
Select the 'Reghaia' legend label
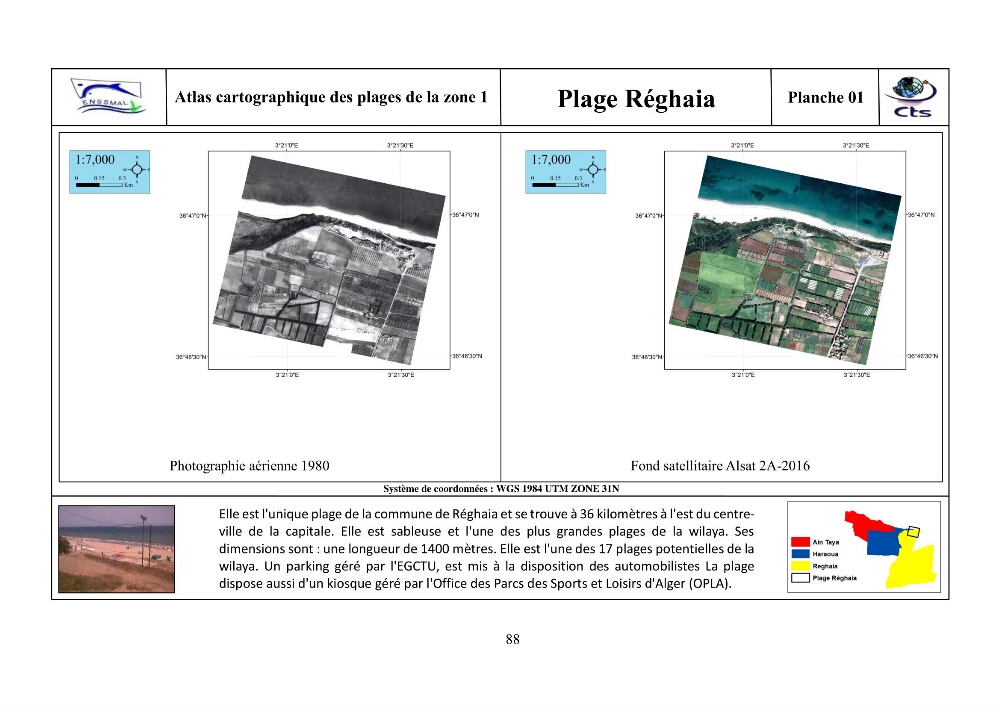(x=825, y=566)
